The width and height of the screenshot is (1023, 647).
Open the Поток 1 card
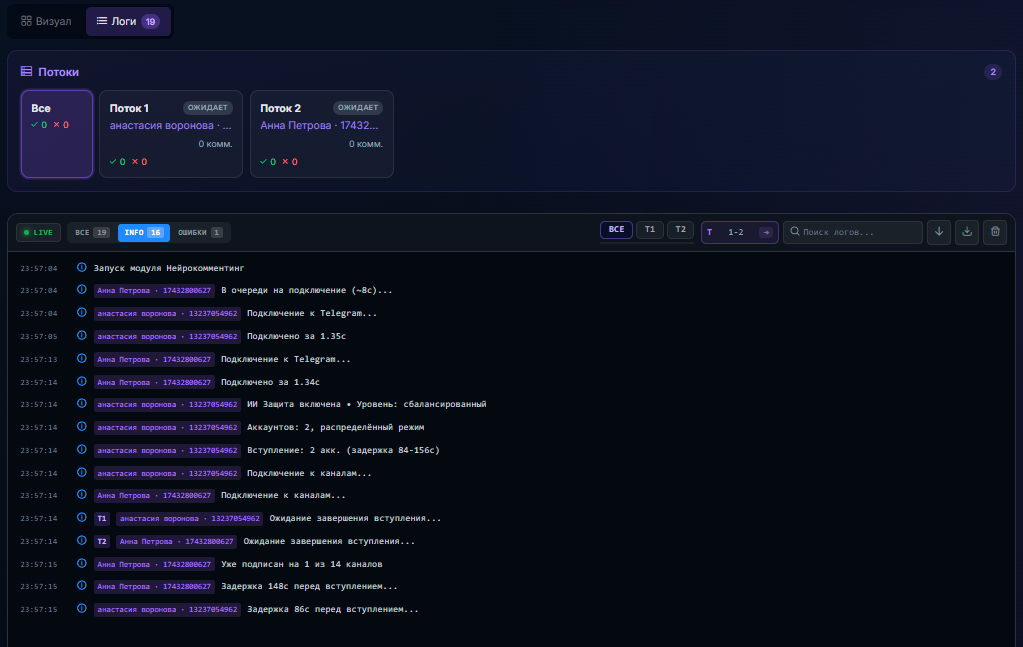pyautogui.click(x=171, y=134)
